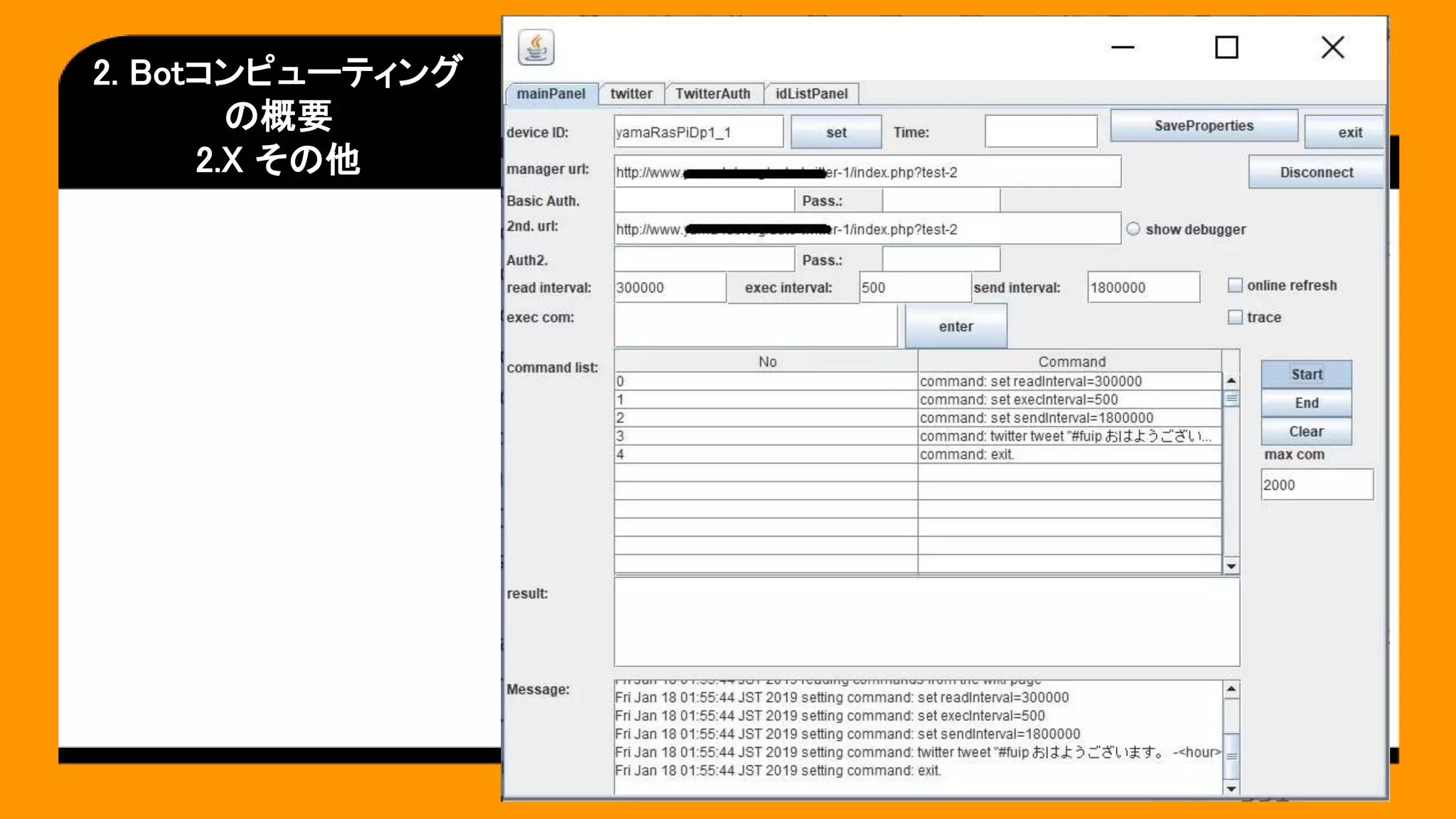Image resolution: width=1456 pixels, height=819 pixels.
Task: Click the 2nd. url input field
Action: [867, 229]
